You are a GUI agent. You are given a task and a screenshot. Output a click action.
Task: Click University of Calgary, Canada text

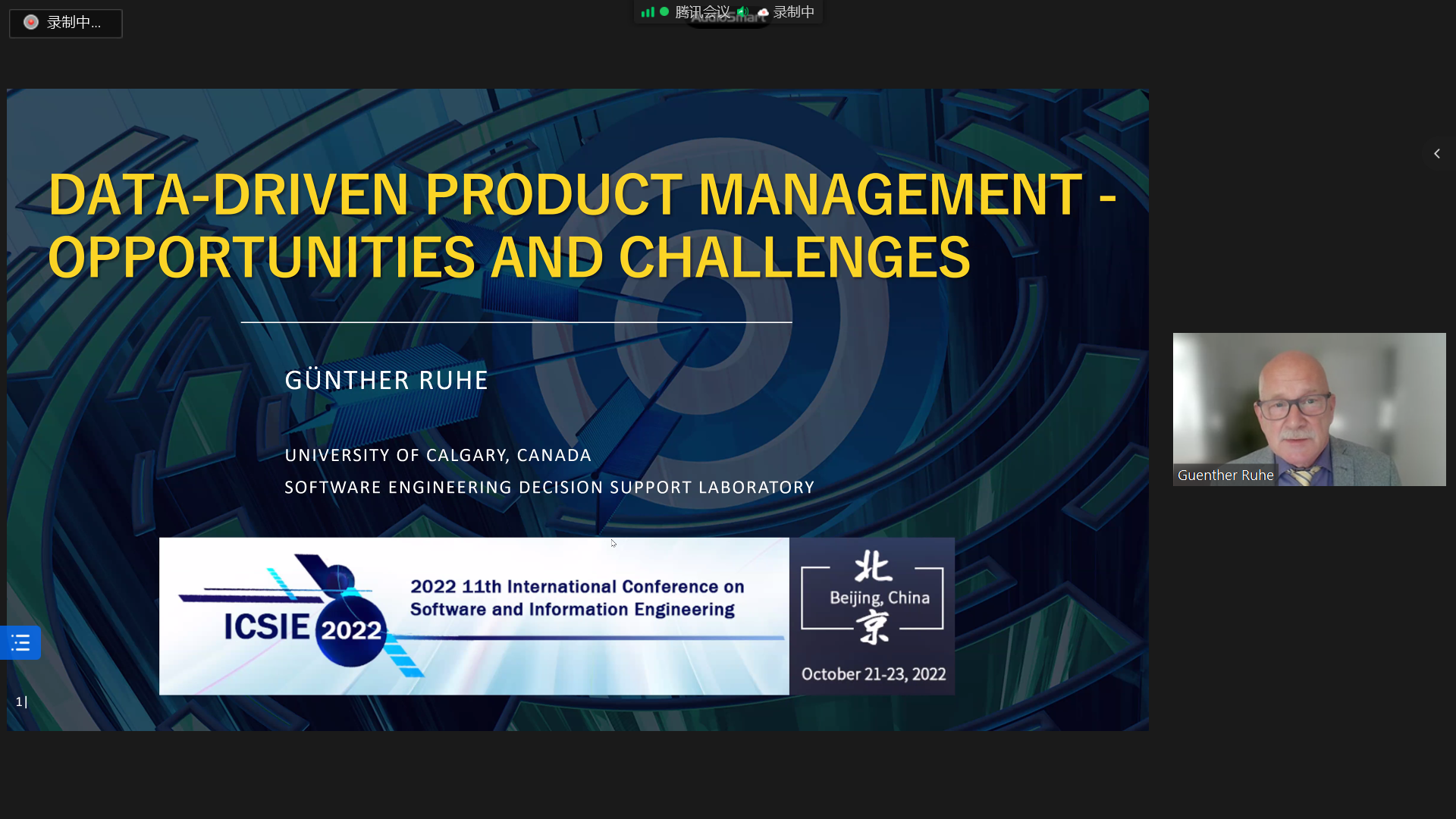[x=438, y=456]
